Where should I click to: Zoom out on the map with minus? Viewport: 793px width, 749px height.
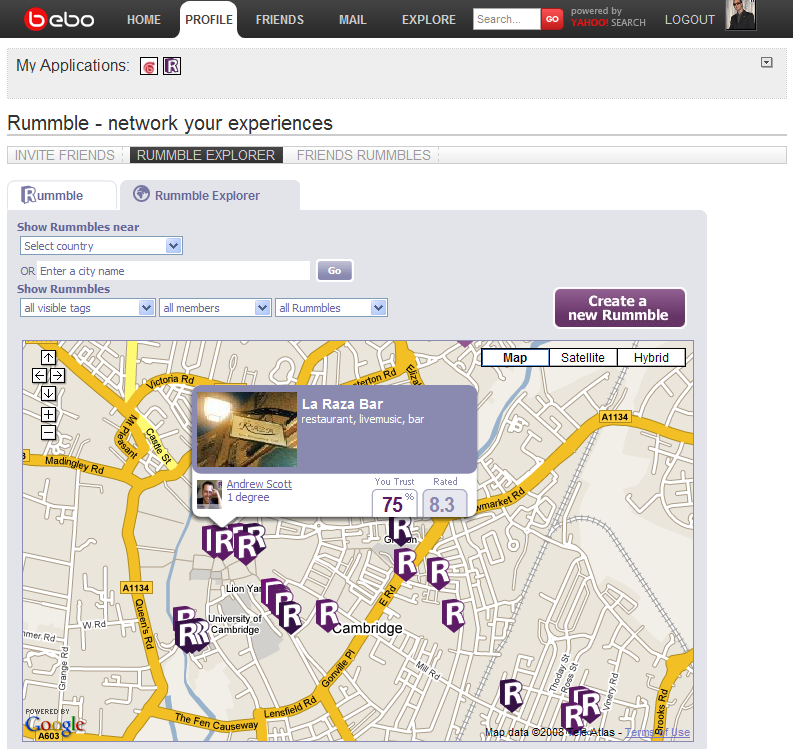click(x=49, y=432)
